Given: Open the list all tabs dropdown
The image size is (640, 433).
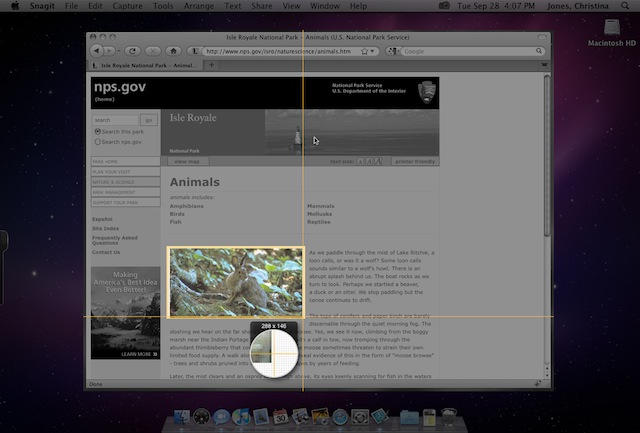Looking at the screenshot, I should coord(544,64).
